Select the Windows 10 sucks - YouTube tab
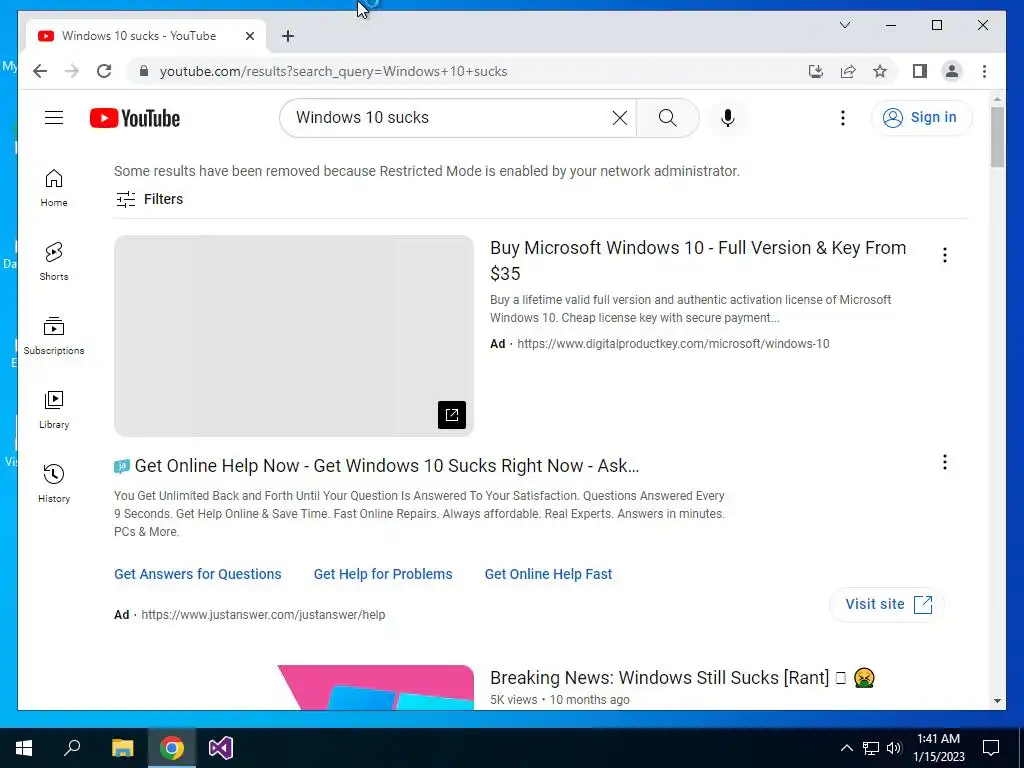 click(146, 36)
